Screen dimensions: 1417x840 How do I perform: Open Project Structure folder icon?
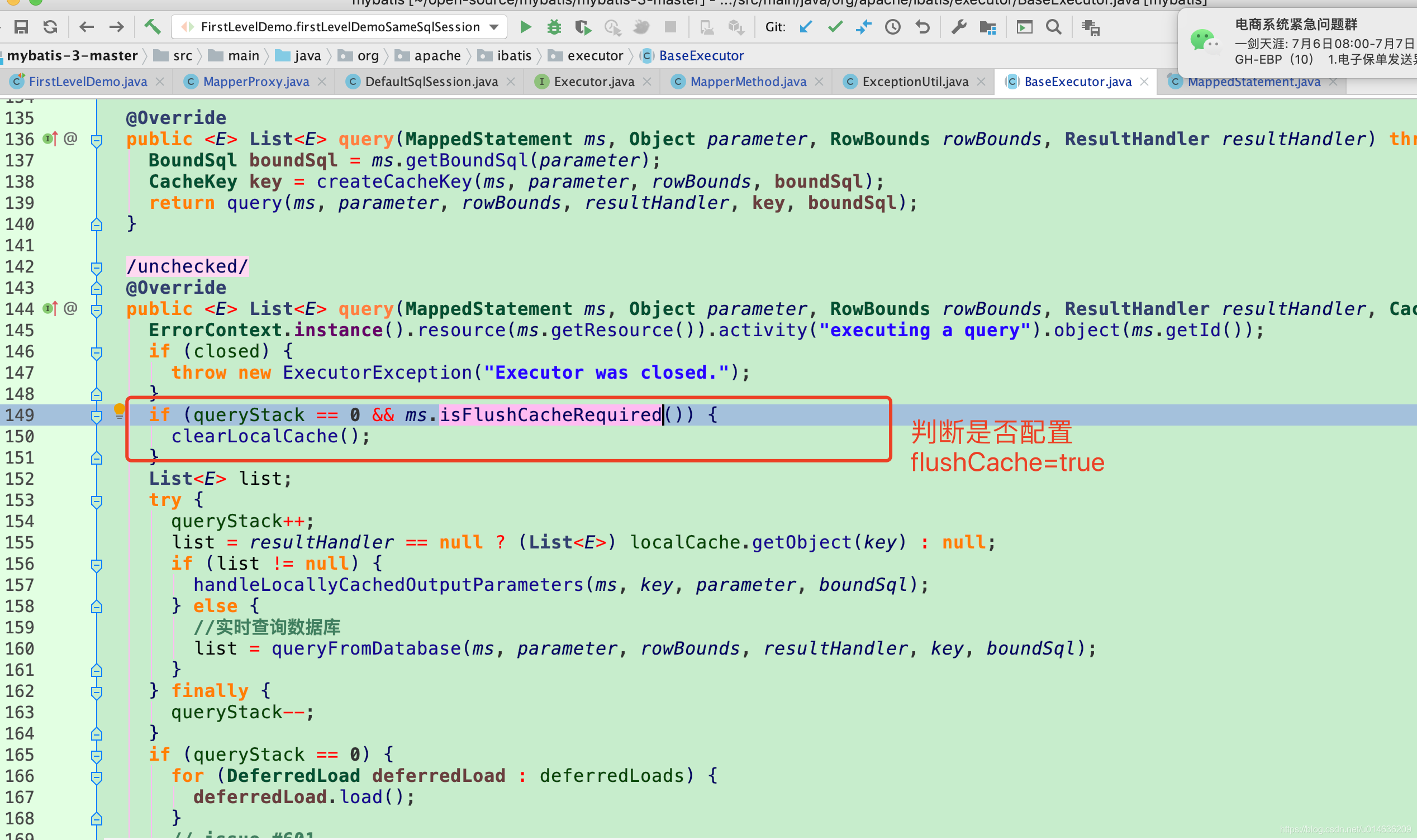[x=988, y=27]
